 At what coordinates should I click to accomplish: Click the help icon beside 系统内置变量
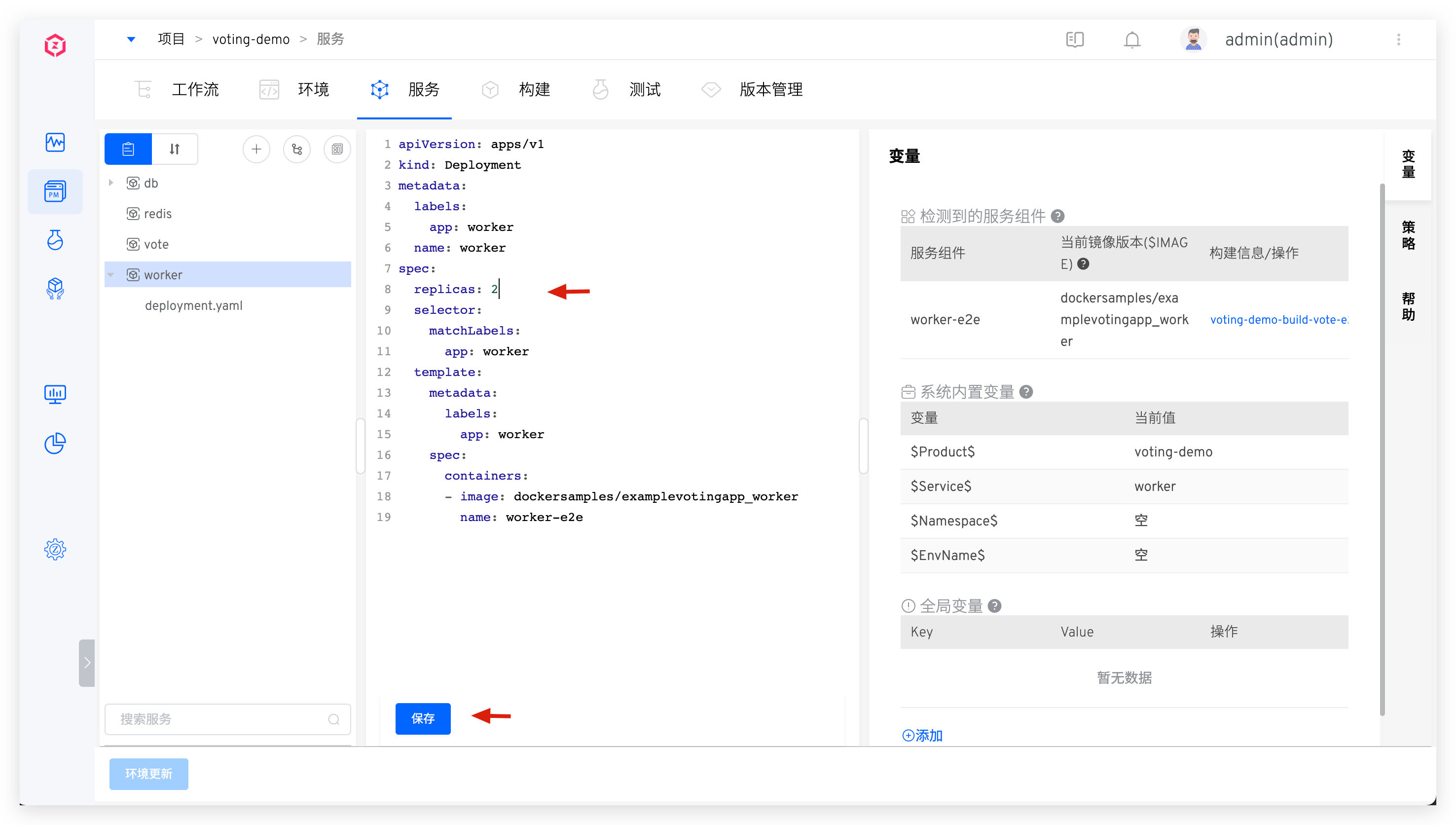(1025, 392)
